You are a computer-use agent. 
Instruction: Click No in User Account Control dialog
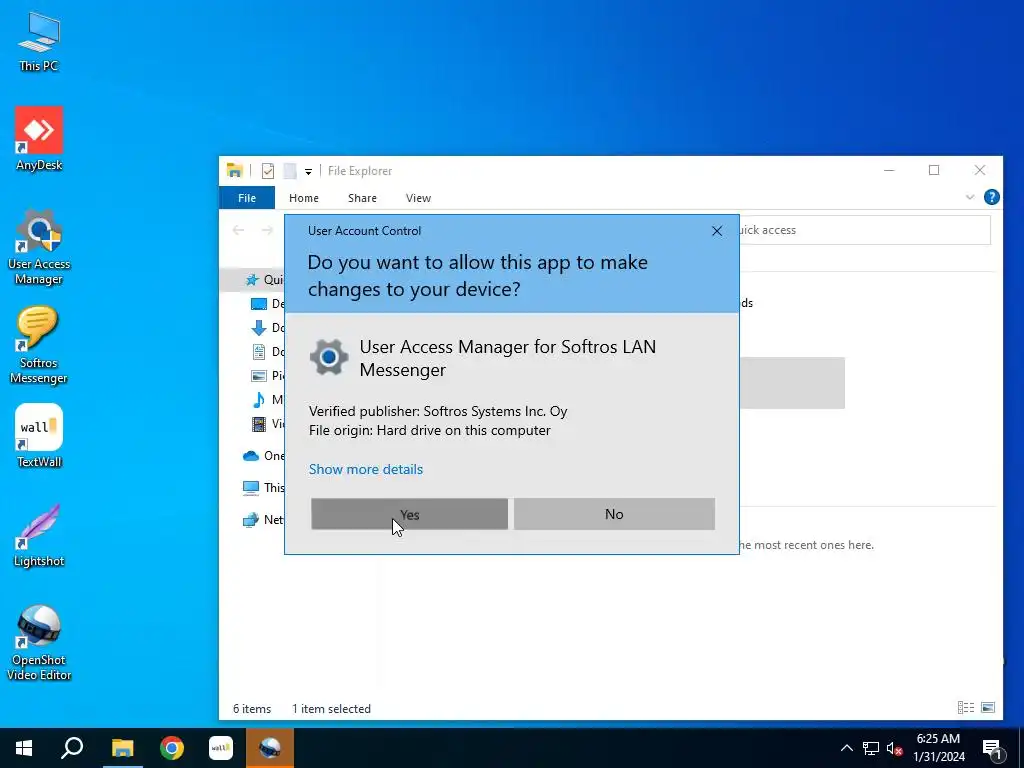(x=614, y=514)
